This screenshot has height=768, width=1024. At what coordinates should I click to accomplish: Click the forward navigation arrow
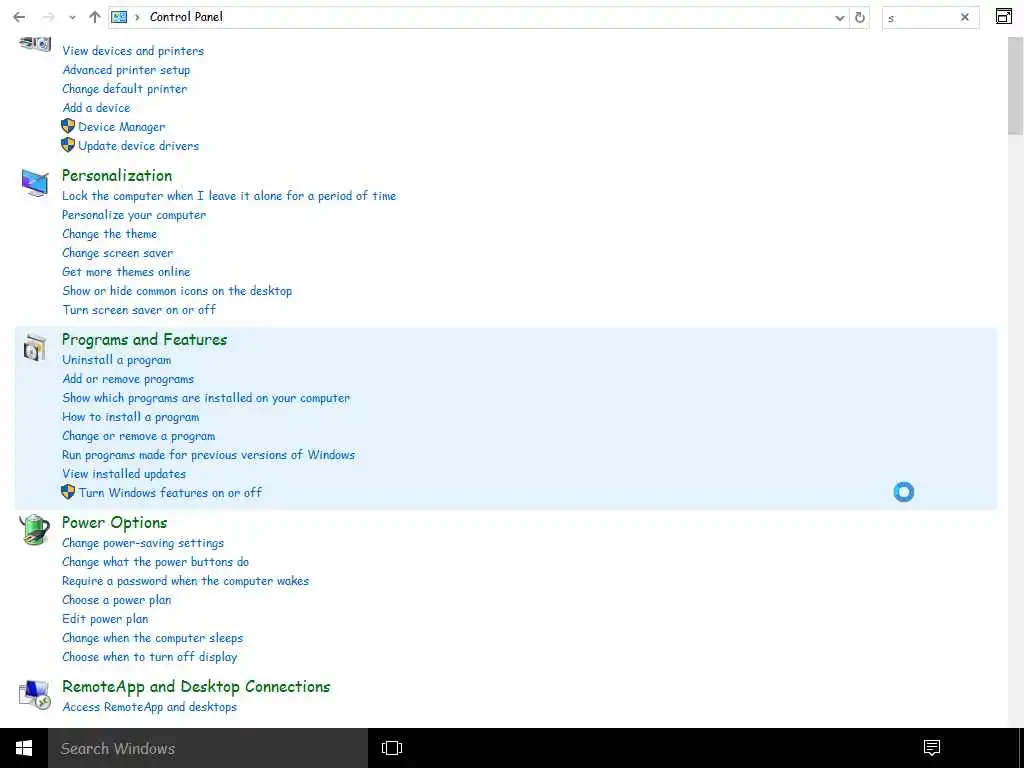pos(48,17)
